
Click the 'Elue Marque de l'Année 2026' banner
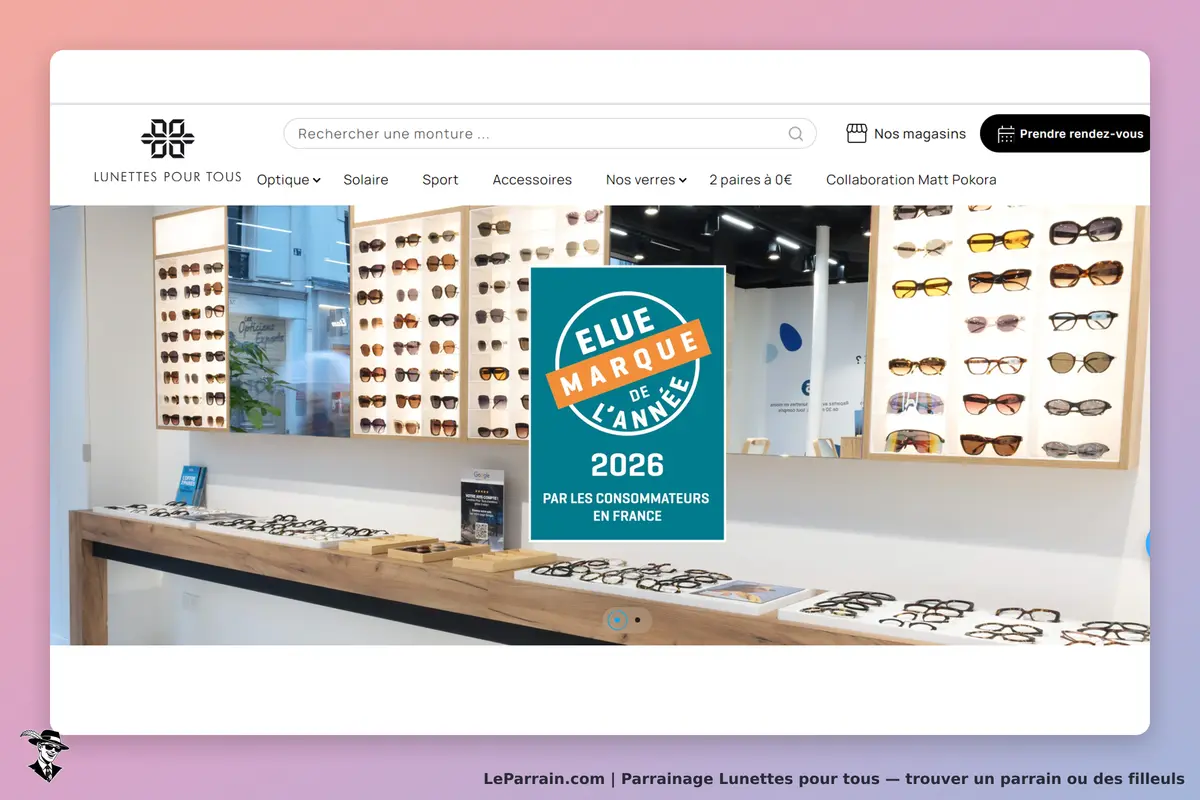pos(627,403)
